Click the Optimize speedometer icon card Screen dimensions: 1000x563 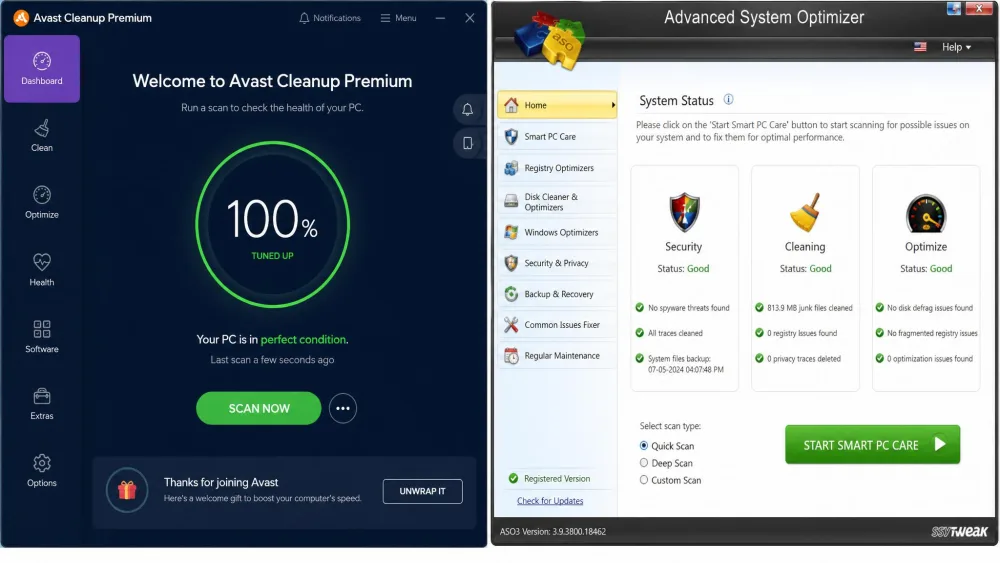pos(926,214)
